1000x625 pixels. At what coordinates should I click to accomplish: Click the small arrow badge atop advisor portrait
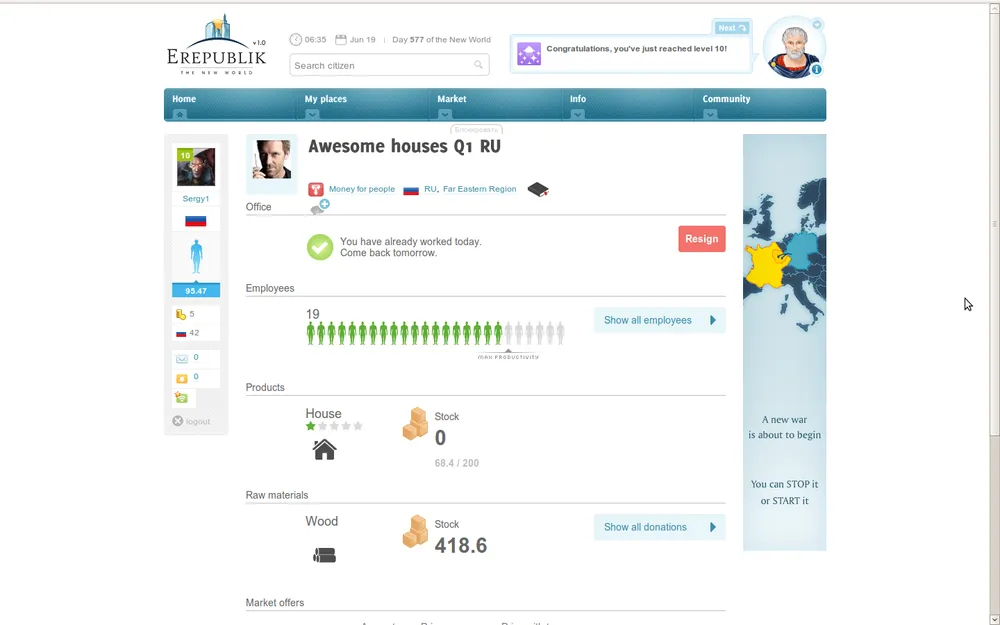click(x=817, y=25)
